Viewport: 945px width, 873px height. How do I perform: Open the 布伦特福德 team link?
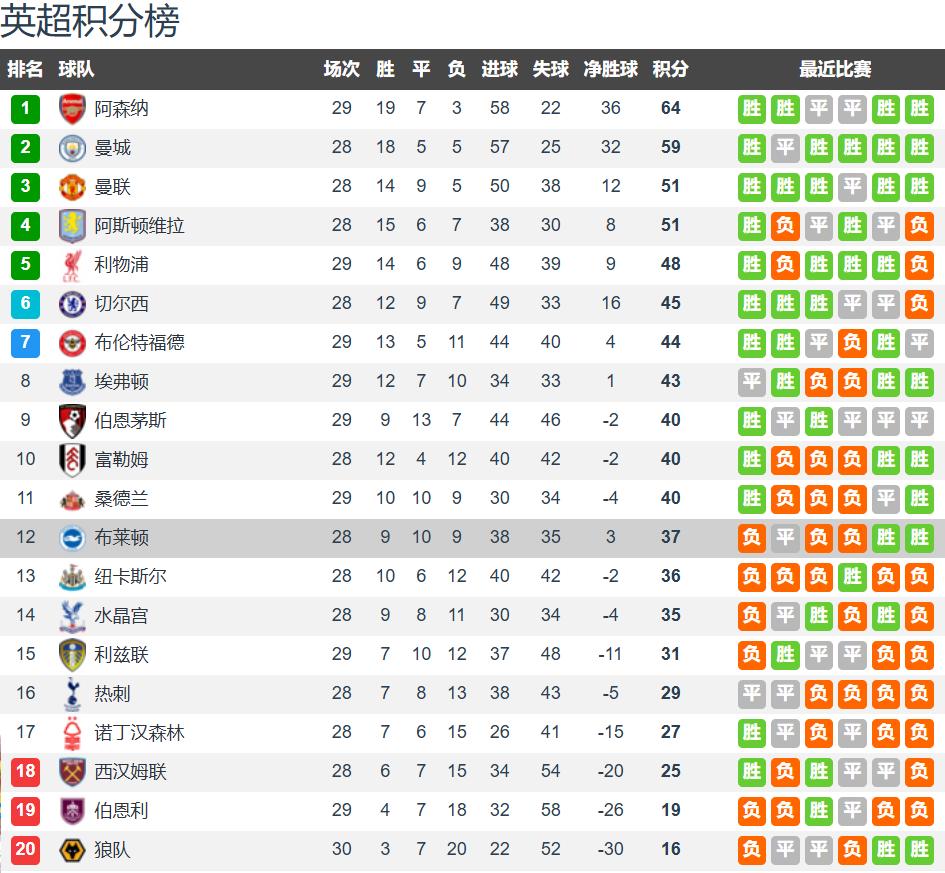pyautogui.click(x=139, y=342)
